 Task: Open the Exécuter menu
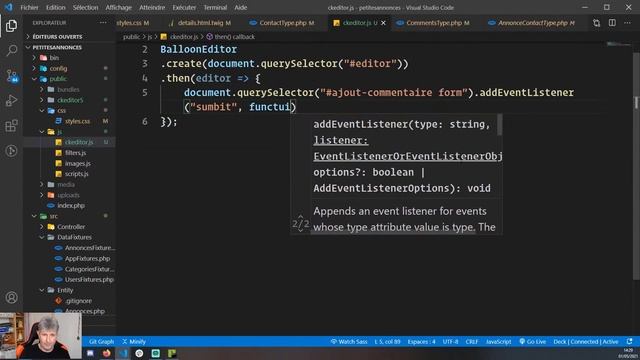pyautogui.click(x=184, y=7)
